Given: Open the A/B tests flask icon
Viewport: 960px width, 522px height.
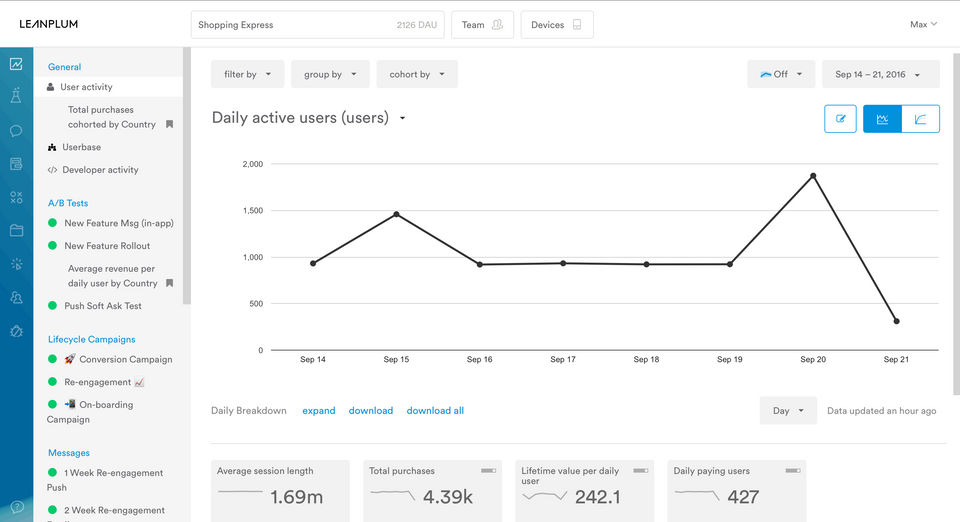Looking at the screenshot, I should tap(16, 97).
